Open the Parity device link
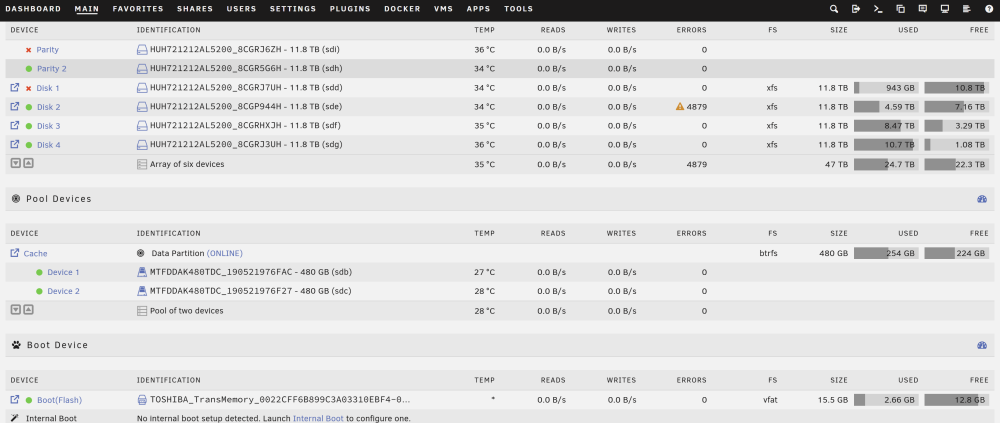This screenshot has width=1000, height=423. 47,50
